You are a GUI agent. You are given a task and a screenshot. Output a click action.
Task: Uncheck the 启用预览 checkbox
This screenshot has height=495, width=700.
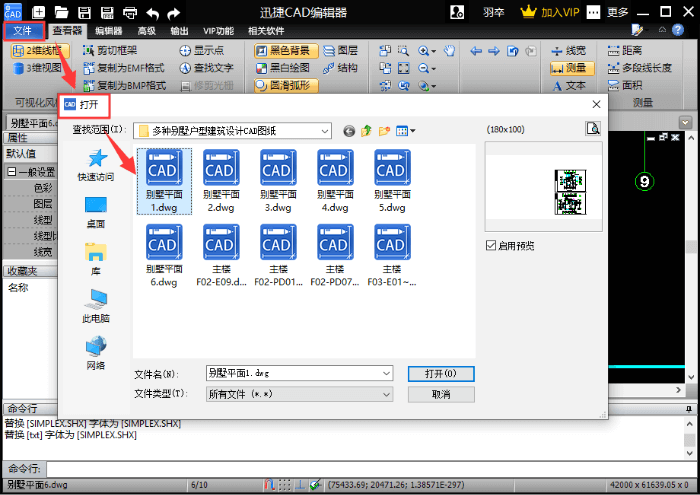(x=491, y=245)
